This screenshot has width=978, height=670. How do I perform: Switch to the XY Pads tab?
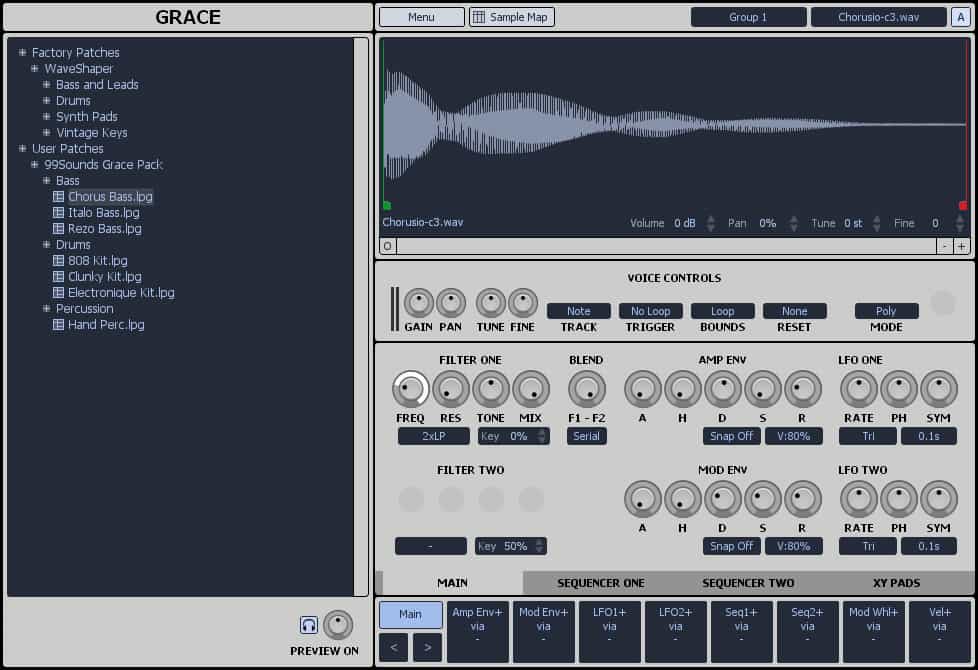click(895, 583)
